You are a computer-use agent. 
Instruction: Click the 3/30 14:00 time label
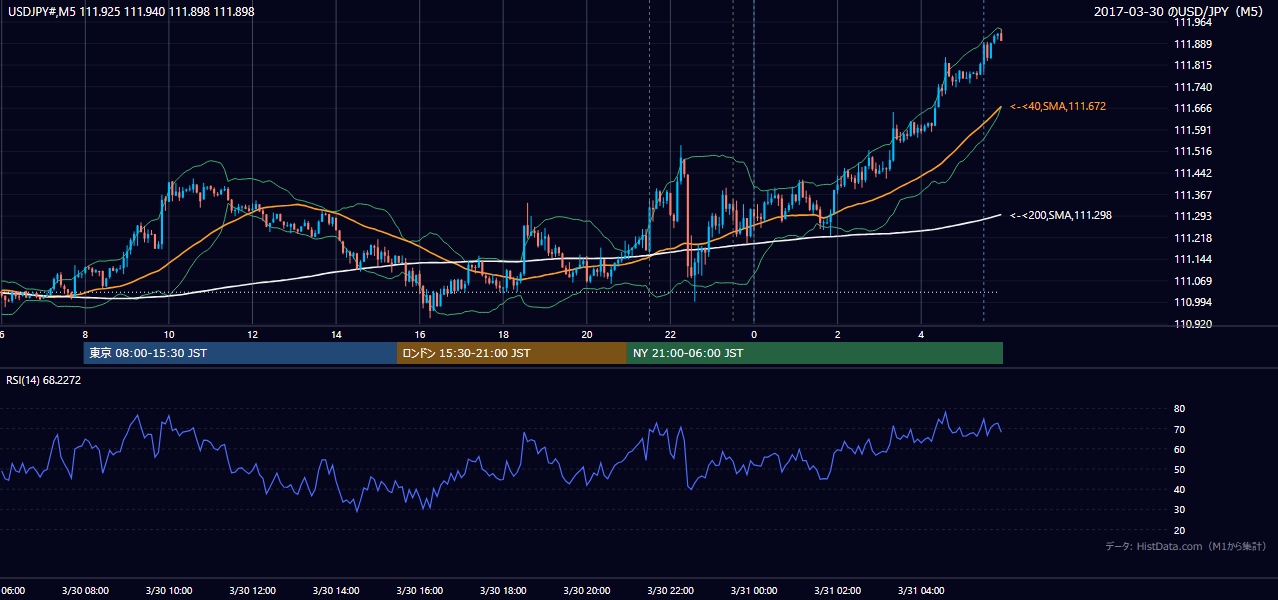click(x=336, y=591)
